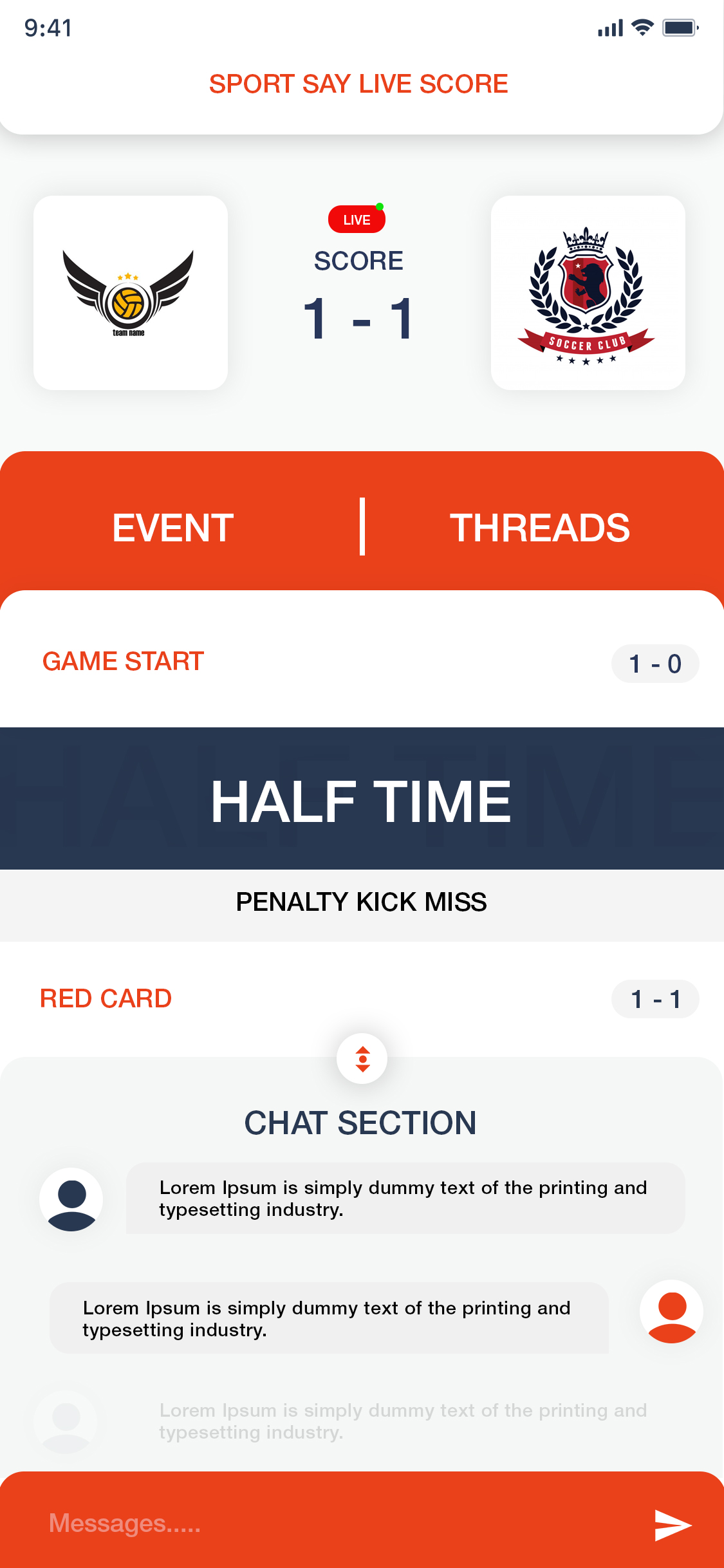Tap the red LIVE badge
Screen dimensions: 724x1568
pos(357,219)
